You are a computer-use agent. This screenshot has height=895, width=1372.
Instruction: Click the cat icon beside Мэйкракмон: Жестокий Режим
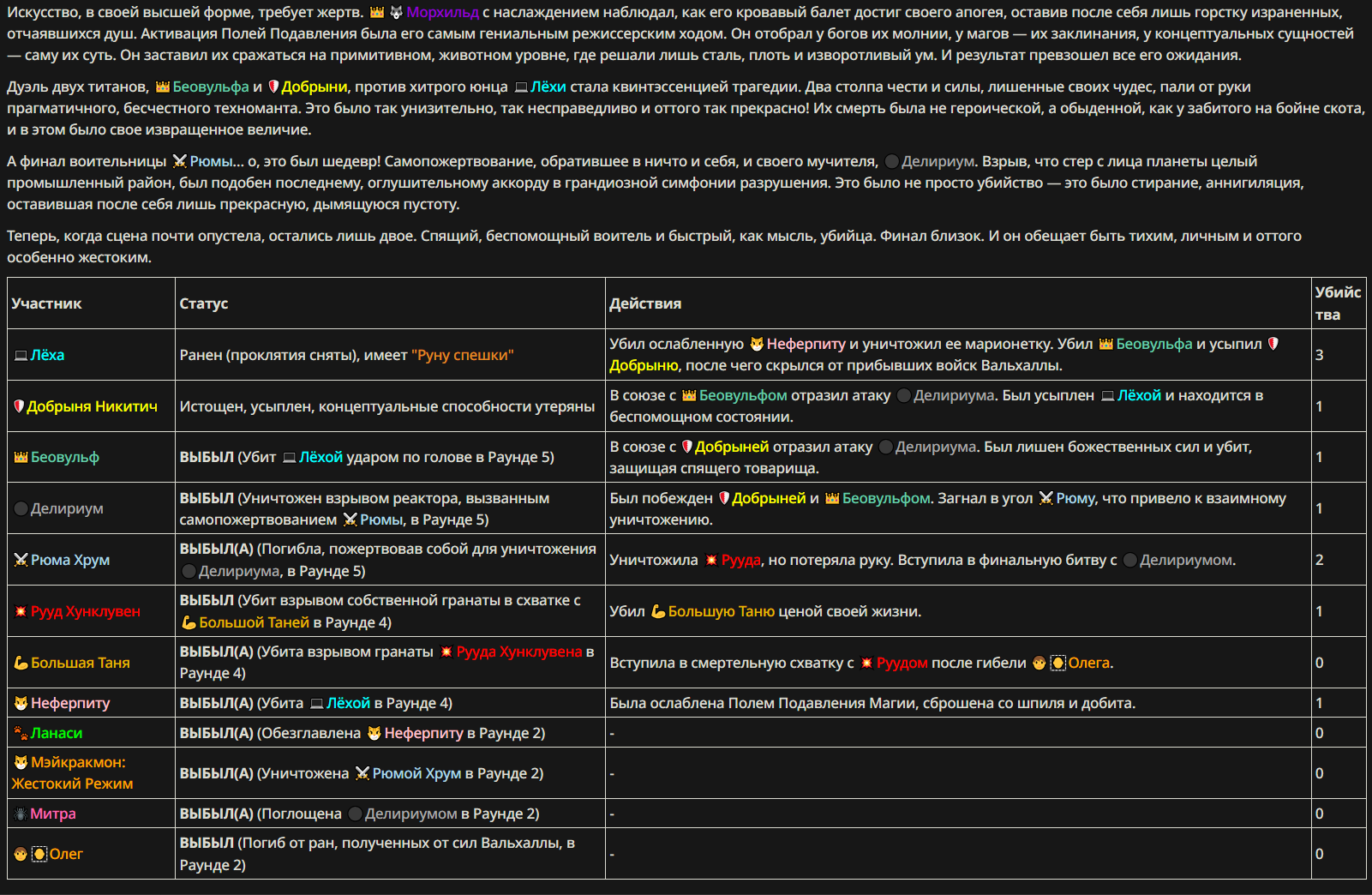tap(21, 762)
